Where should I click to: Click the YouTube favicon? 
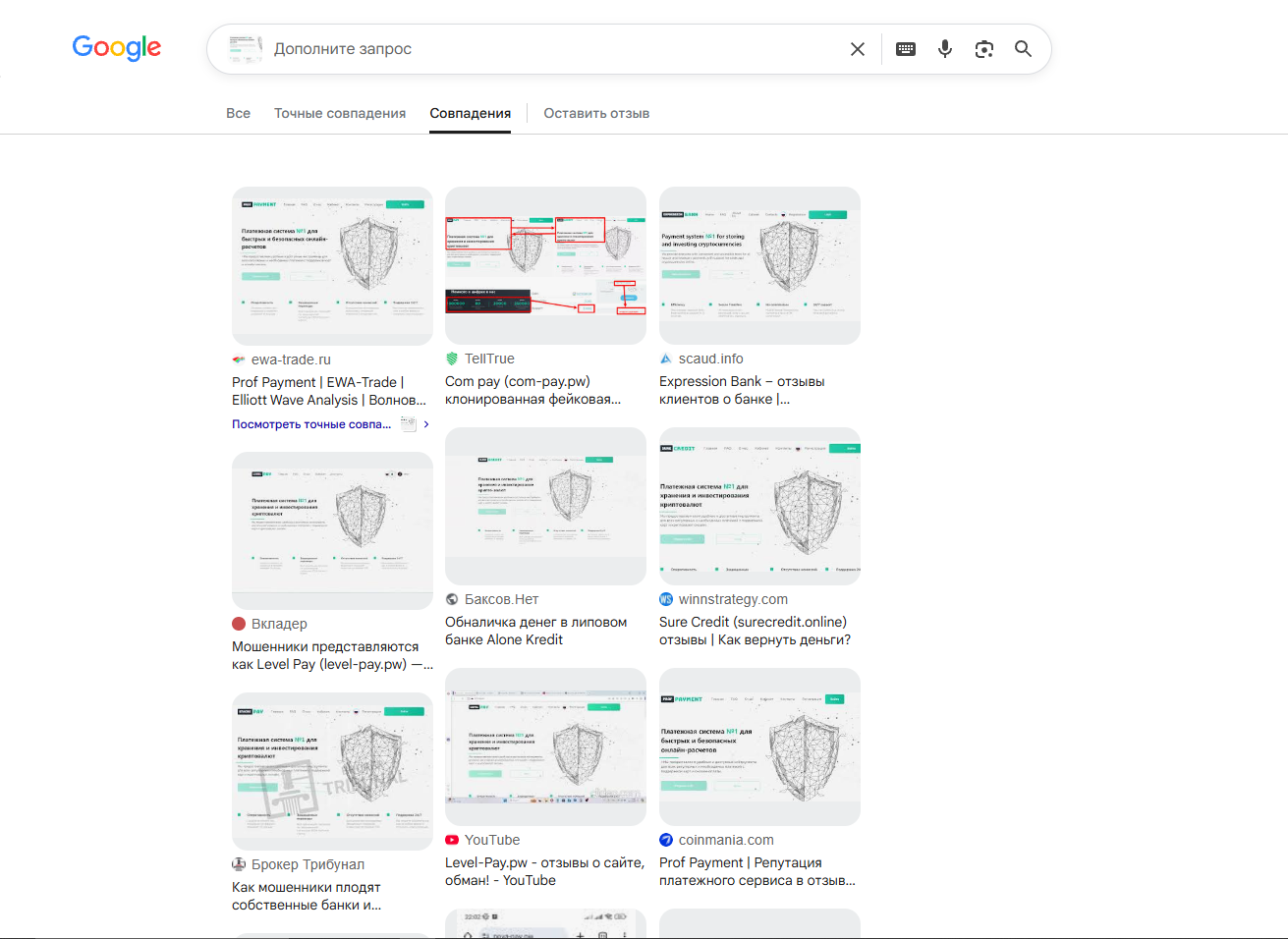452,840
